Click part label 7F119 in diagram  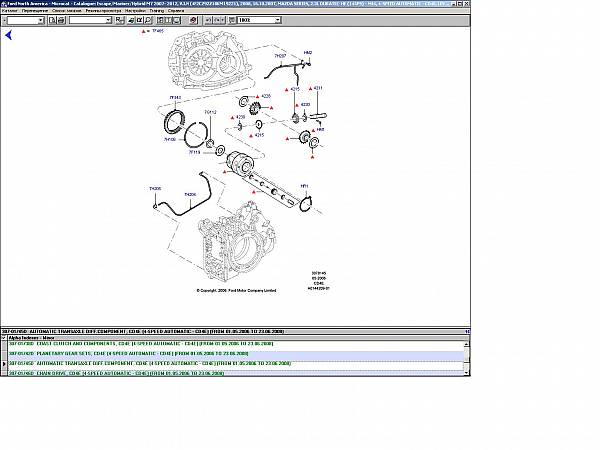click(194, 152)
